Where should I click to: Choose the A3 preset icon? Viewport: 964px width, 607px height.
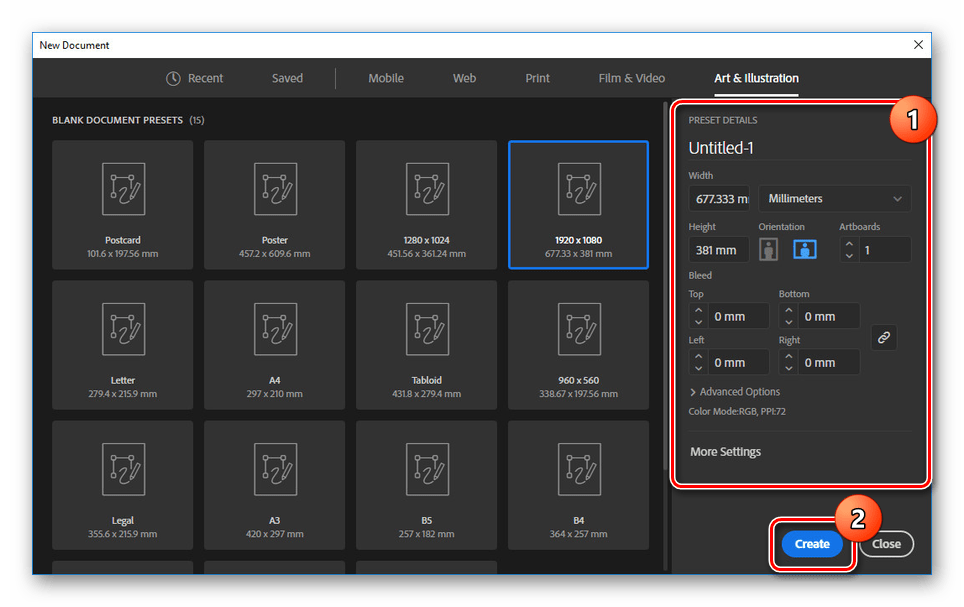(x=275, y=469)
